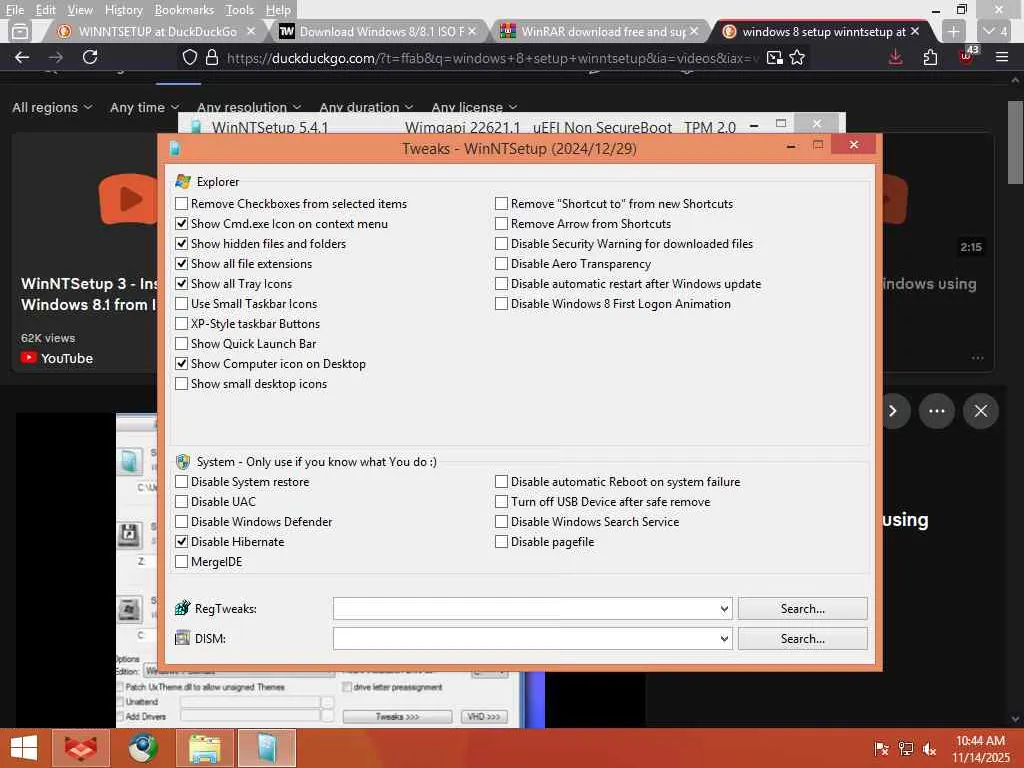Click the red fox taskbar icon

click(80, 748)
